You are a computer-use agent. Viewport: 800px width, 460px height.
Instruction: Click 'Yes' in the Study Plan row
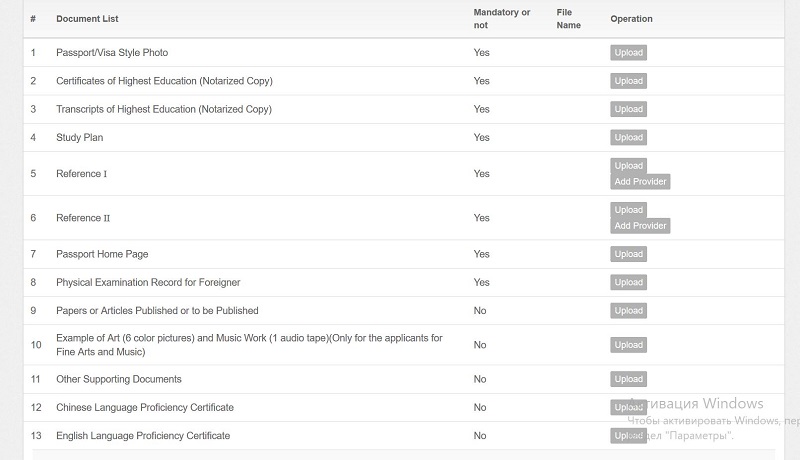pos(481,138)
